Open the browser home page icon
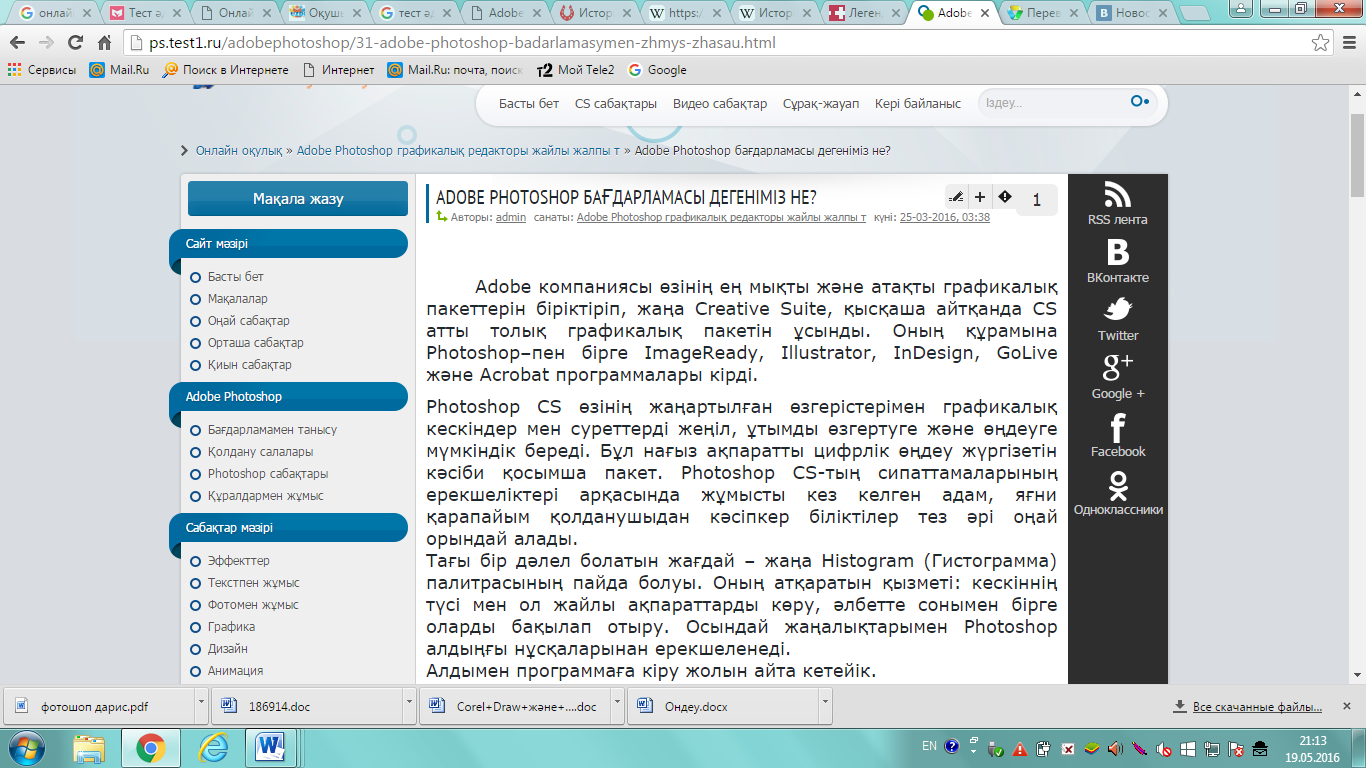This screenshot has width=1366, height=768. [104, 43]
